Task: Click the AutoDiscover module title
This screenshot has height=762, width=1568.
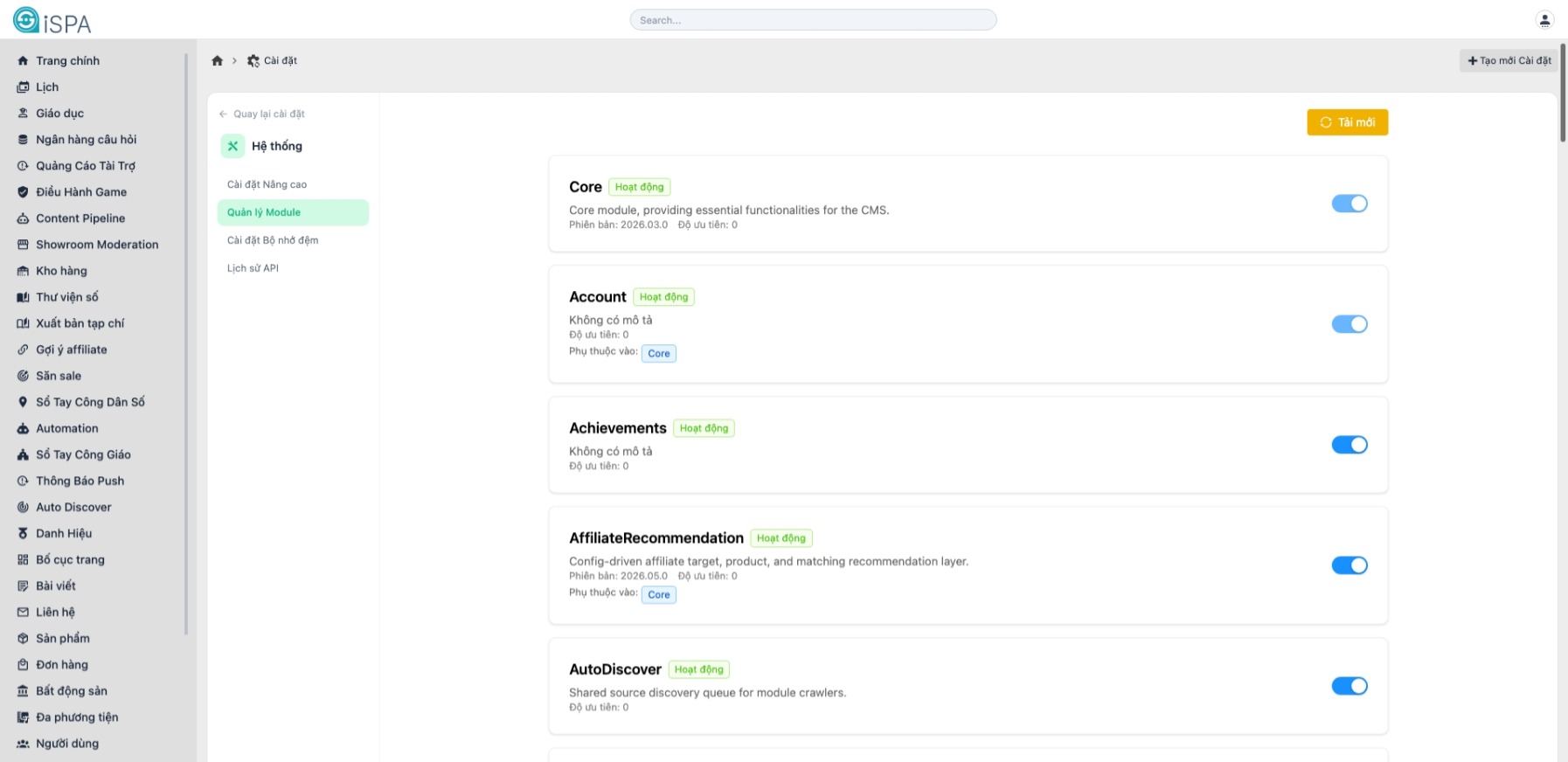Action: [x=615, y=669]
